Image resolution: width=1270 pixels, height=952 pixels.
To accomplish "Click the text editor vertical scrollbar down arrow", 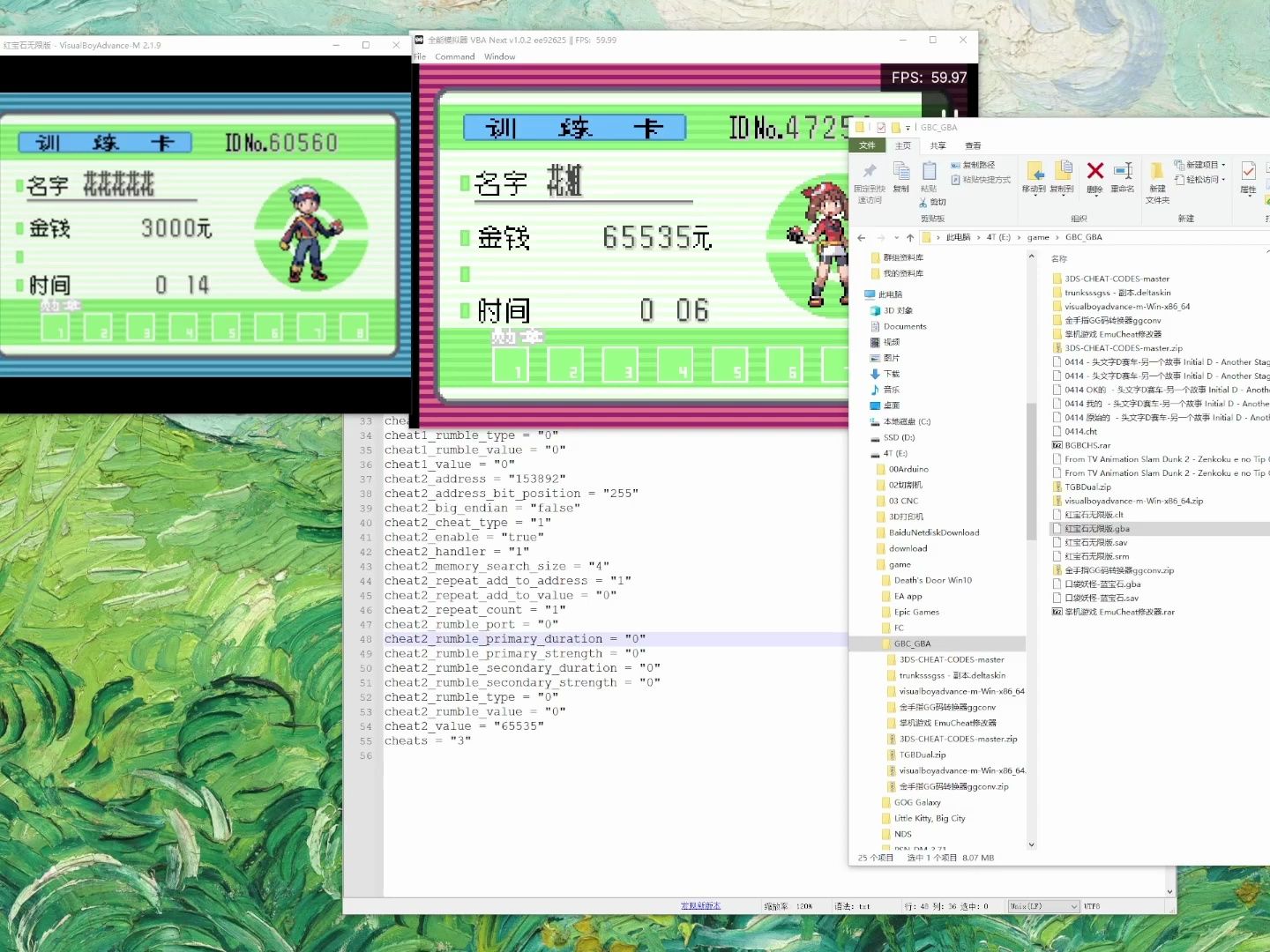I will 1170,891.
